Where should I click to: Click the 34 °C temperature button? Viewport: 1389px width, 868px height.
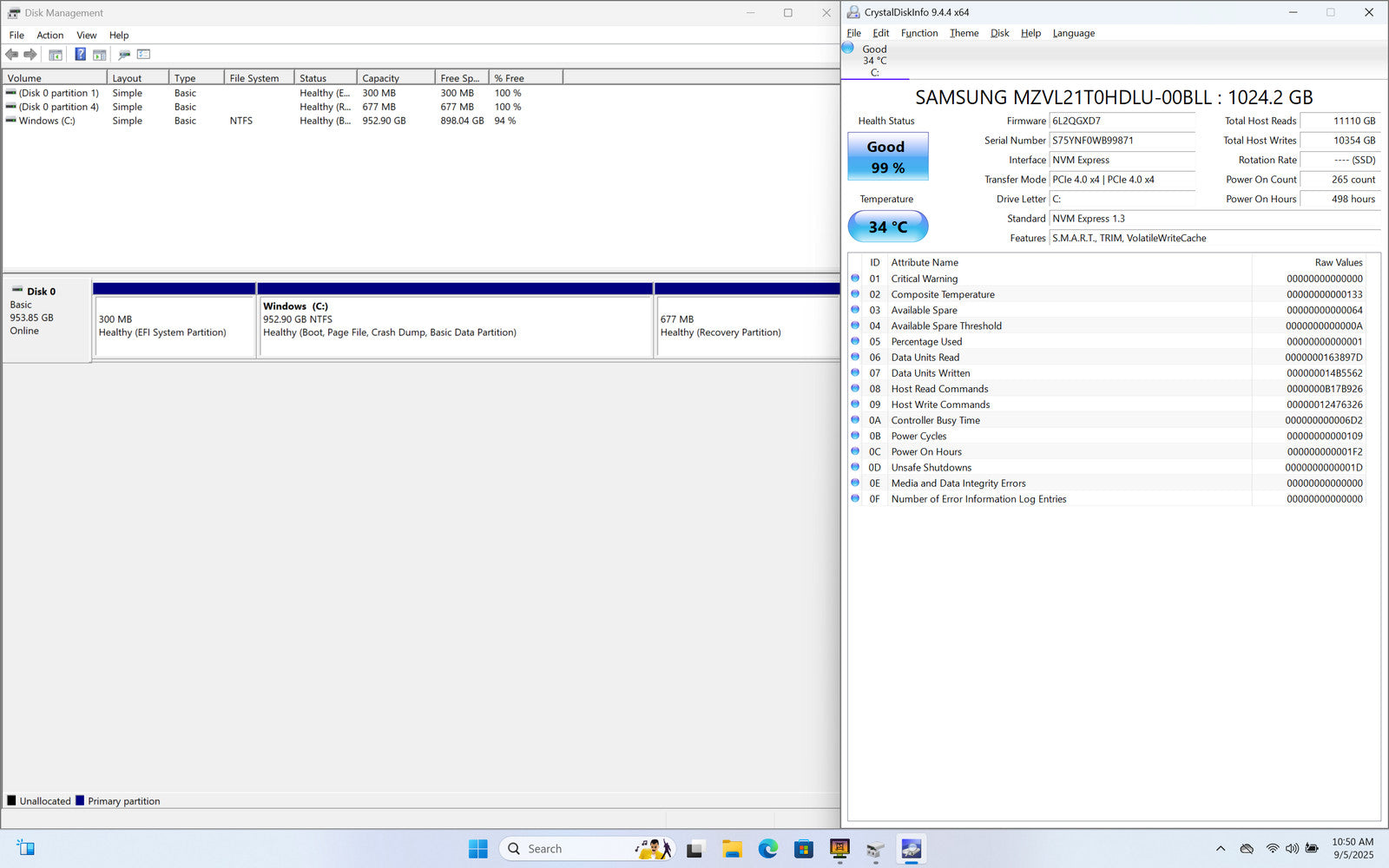point(887,227)
